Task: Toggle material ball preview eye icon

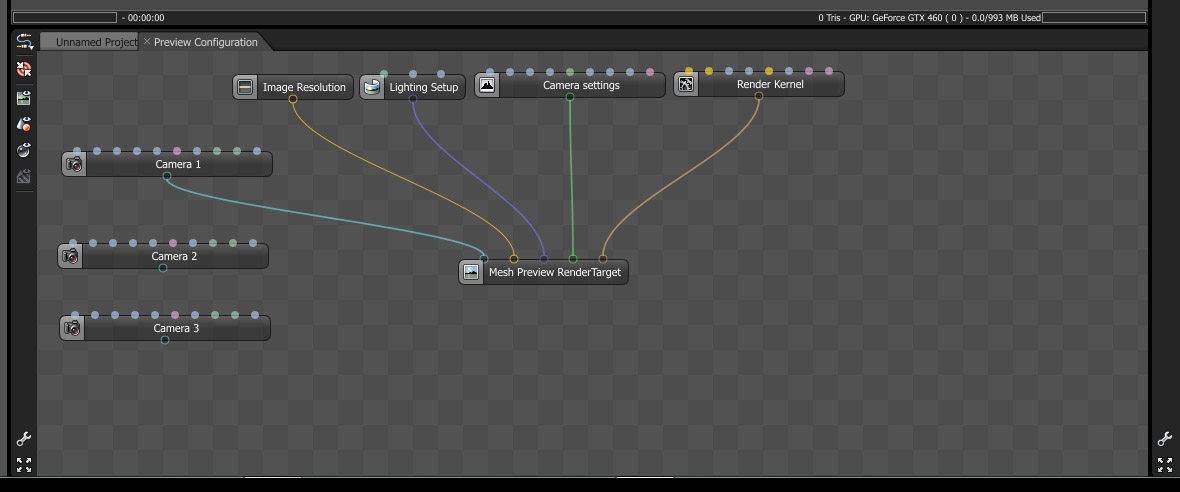Action: click(24, 150)
